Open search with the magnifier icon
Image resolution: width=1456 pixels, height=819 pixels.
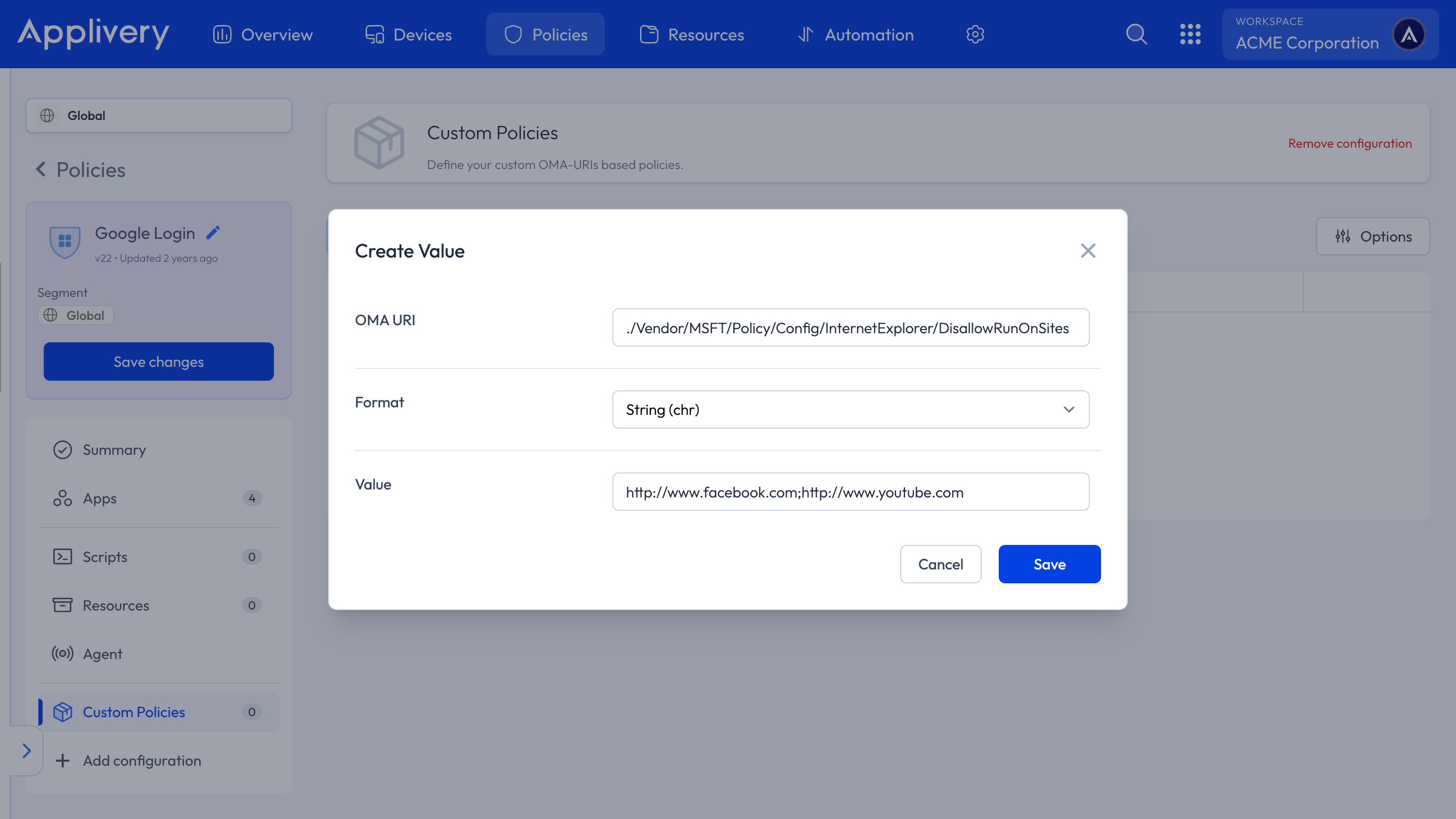pyautogui.click(x=1136, y=35)
